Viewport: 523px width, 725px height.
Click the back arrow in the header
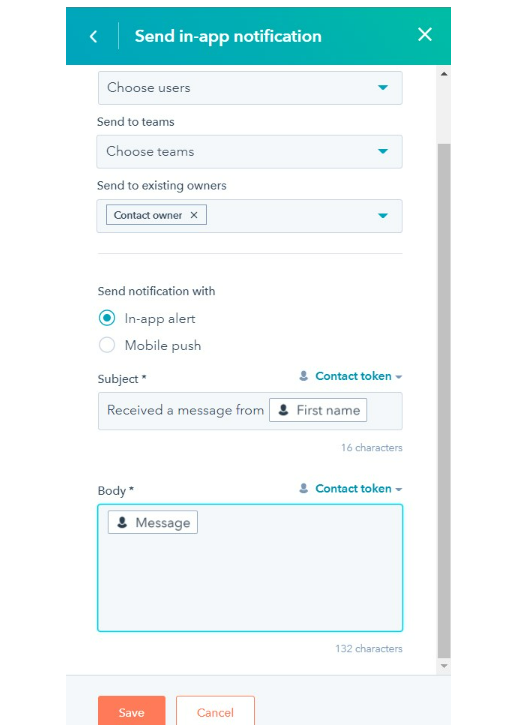point(93,36)
